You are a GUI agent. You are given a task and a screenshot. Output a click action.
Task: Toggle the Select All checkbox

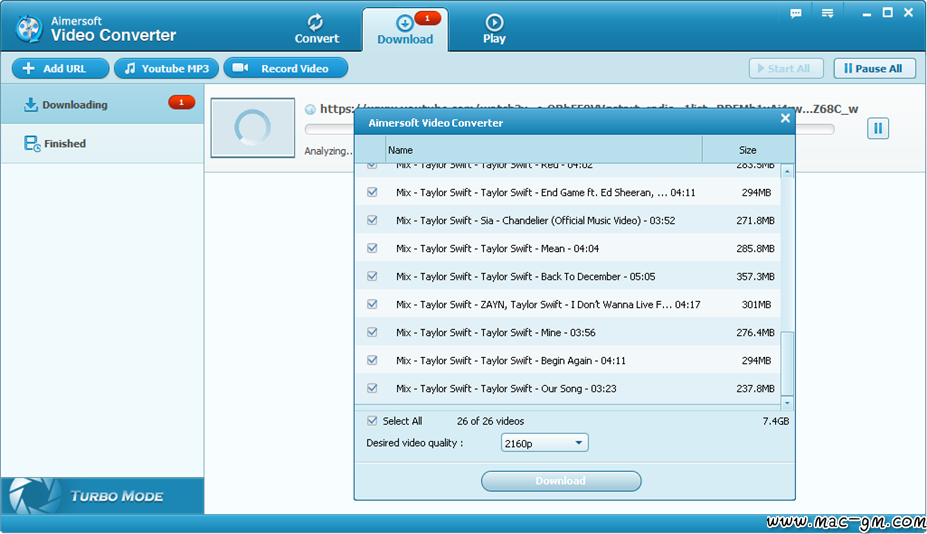point(372,420)
